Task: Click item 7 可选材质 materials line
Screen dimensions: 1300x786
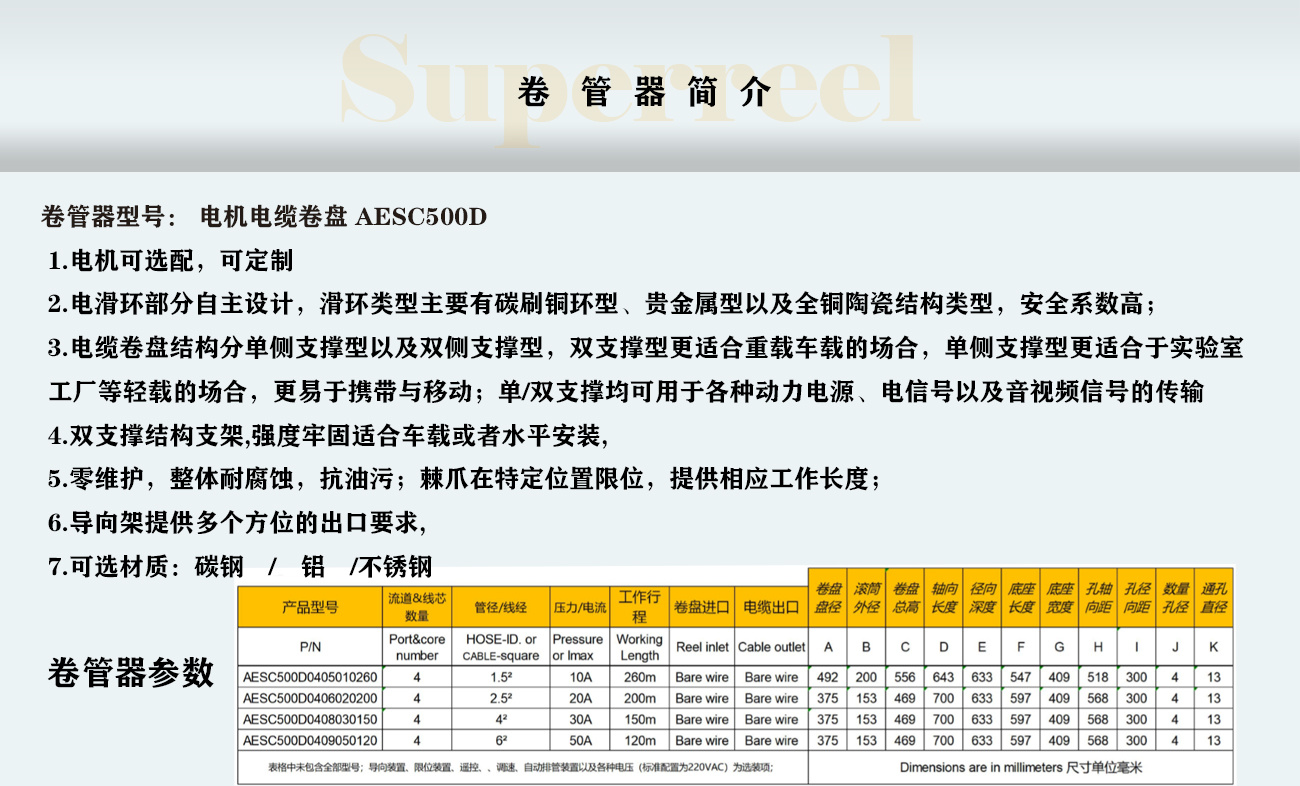Action: point(240,566)
